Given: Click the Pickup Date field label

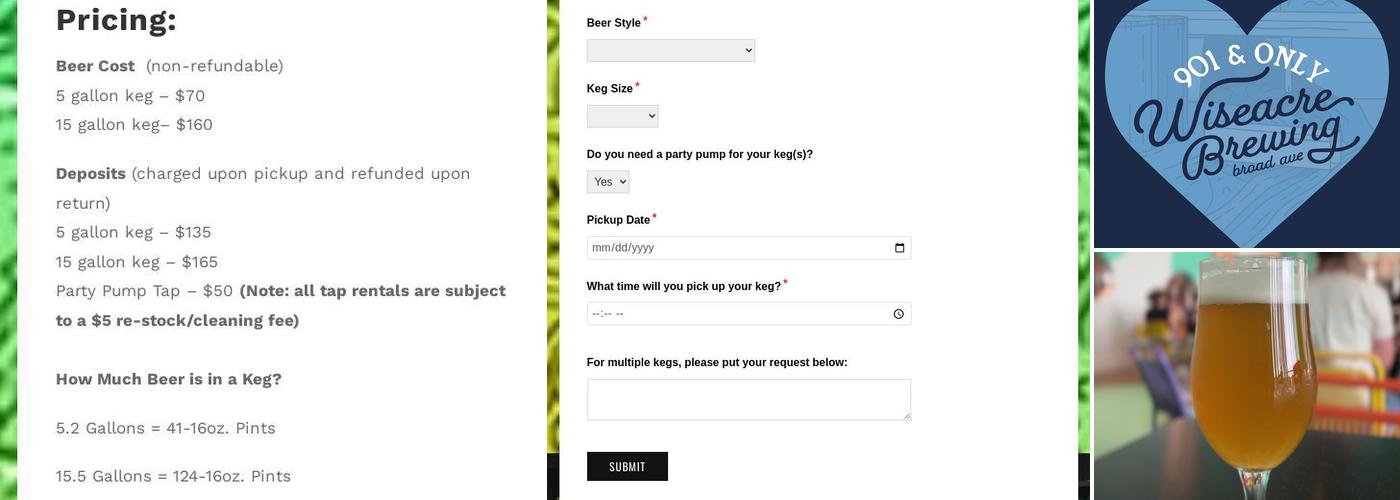Looking at the screenshot, I should (x=618, y=220).
